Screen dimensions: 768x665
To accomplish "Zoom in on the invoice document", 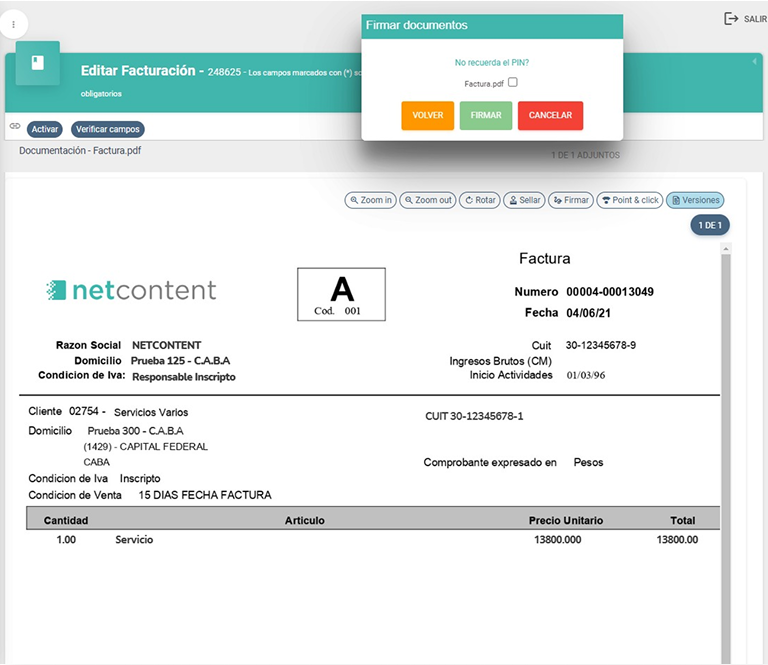I will pos(370,200).
